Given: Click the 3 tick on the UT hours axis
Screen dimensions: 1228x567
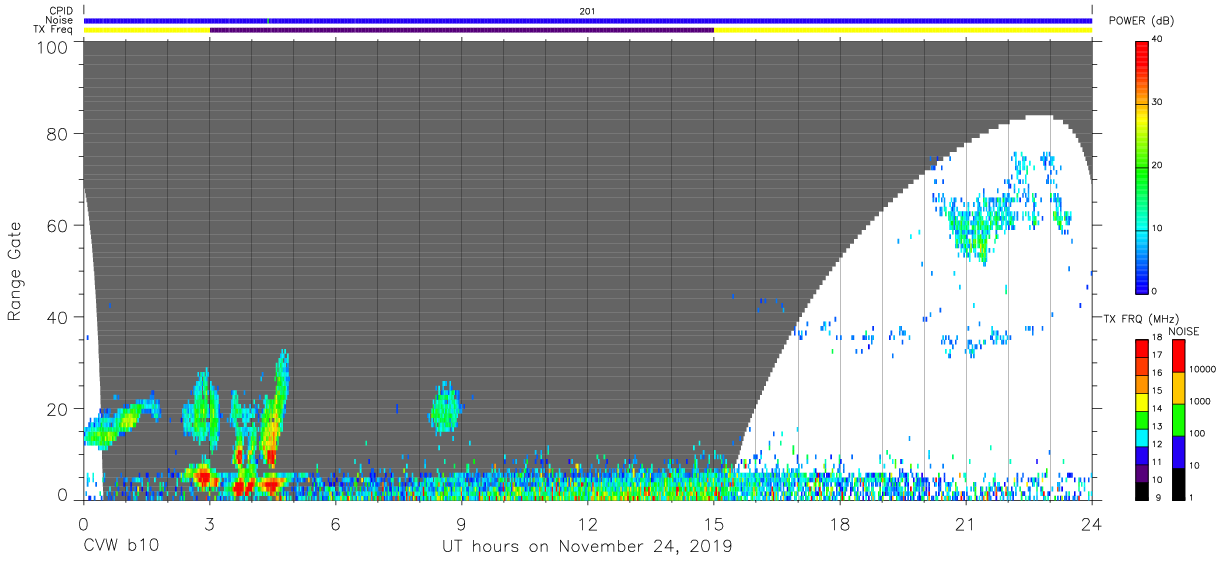Looking at the screenshot, I should 210,524.
